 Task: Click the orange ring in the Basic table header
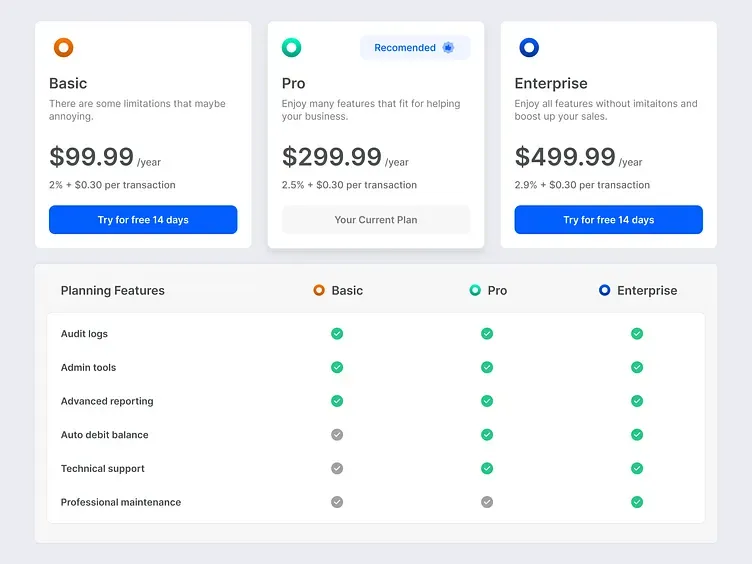[x=319, y=290]
